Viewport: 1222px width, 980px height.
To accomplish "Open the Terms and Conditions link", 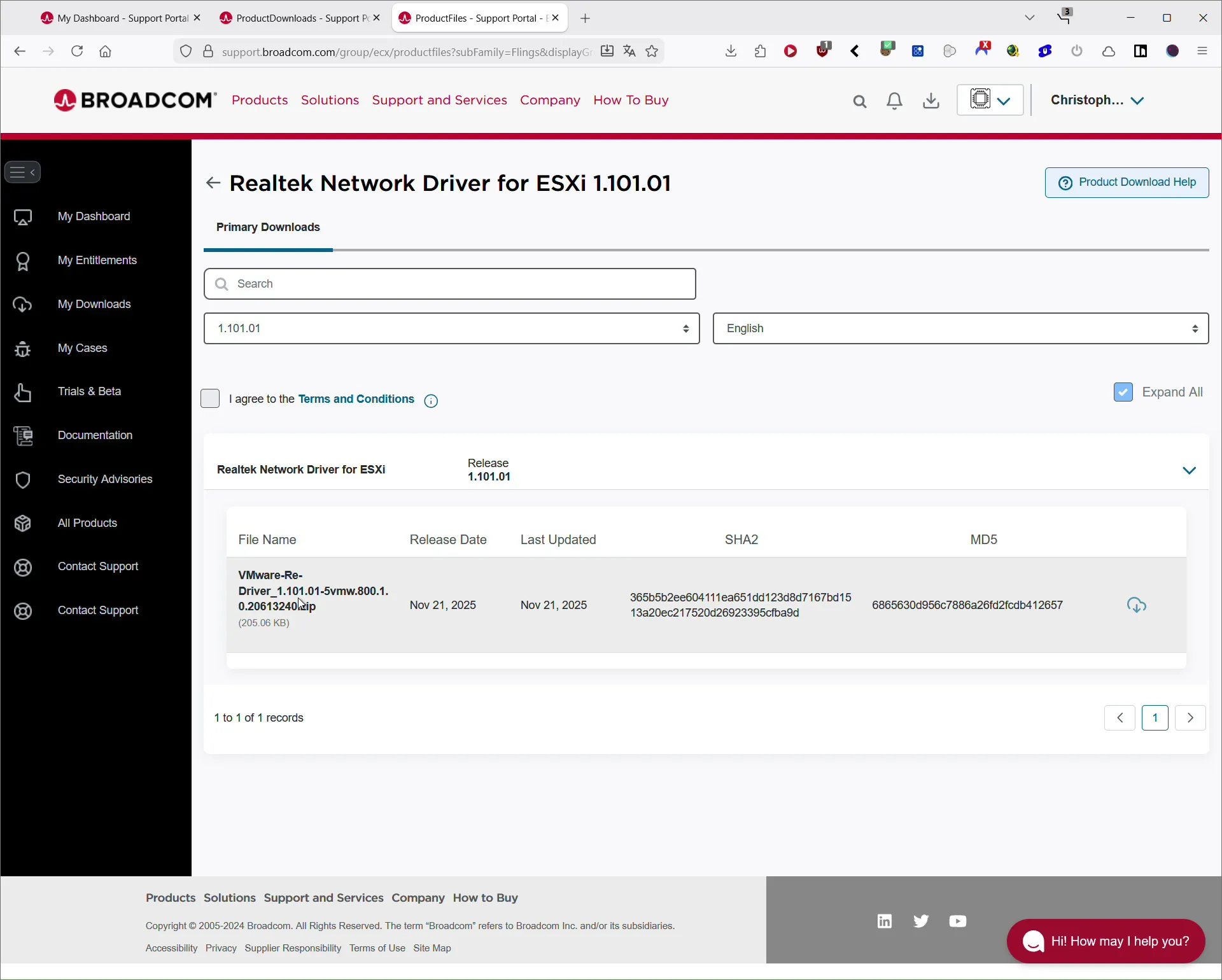I will click(356, 399).
